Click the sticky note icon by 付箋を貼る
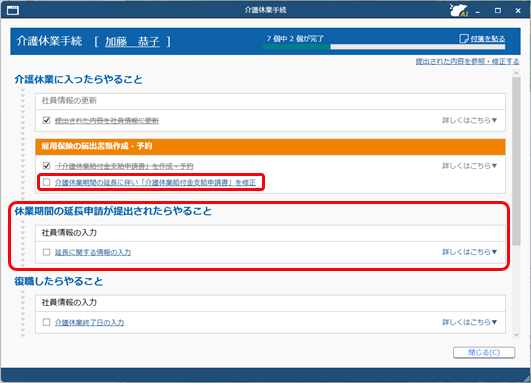This screenshot has width=531, height=383. [x=463, y=39]
